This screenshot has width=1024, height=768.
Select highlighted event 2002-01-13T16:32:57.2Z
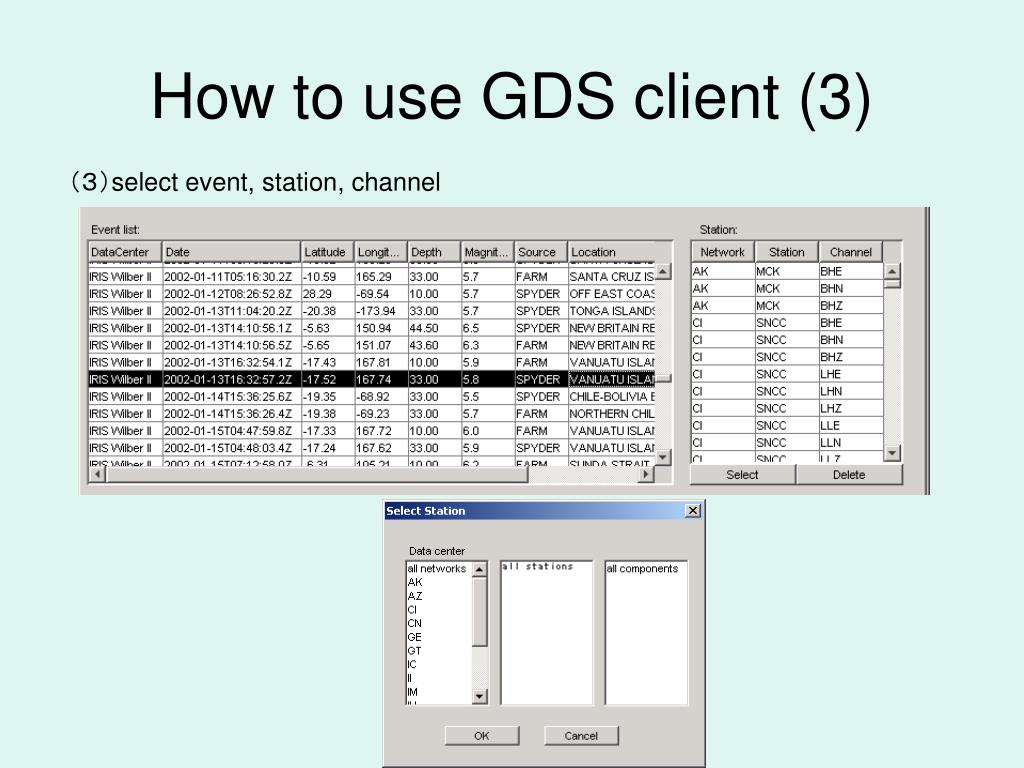(372, 379)
